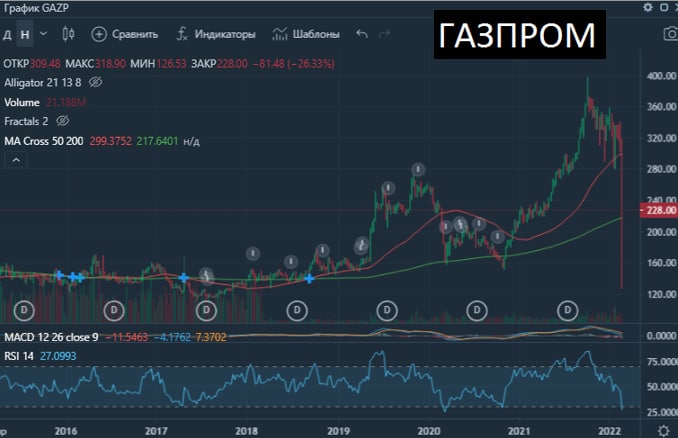Viewport: 678px width, 438px height.
Task: Click the ЗАКР 228.00 close value
Action: 219,64
